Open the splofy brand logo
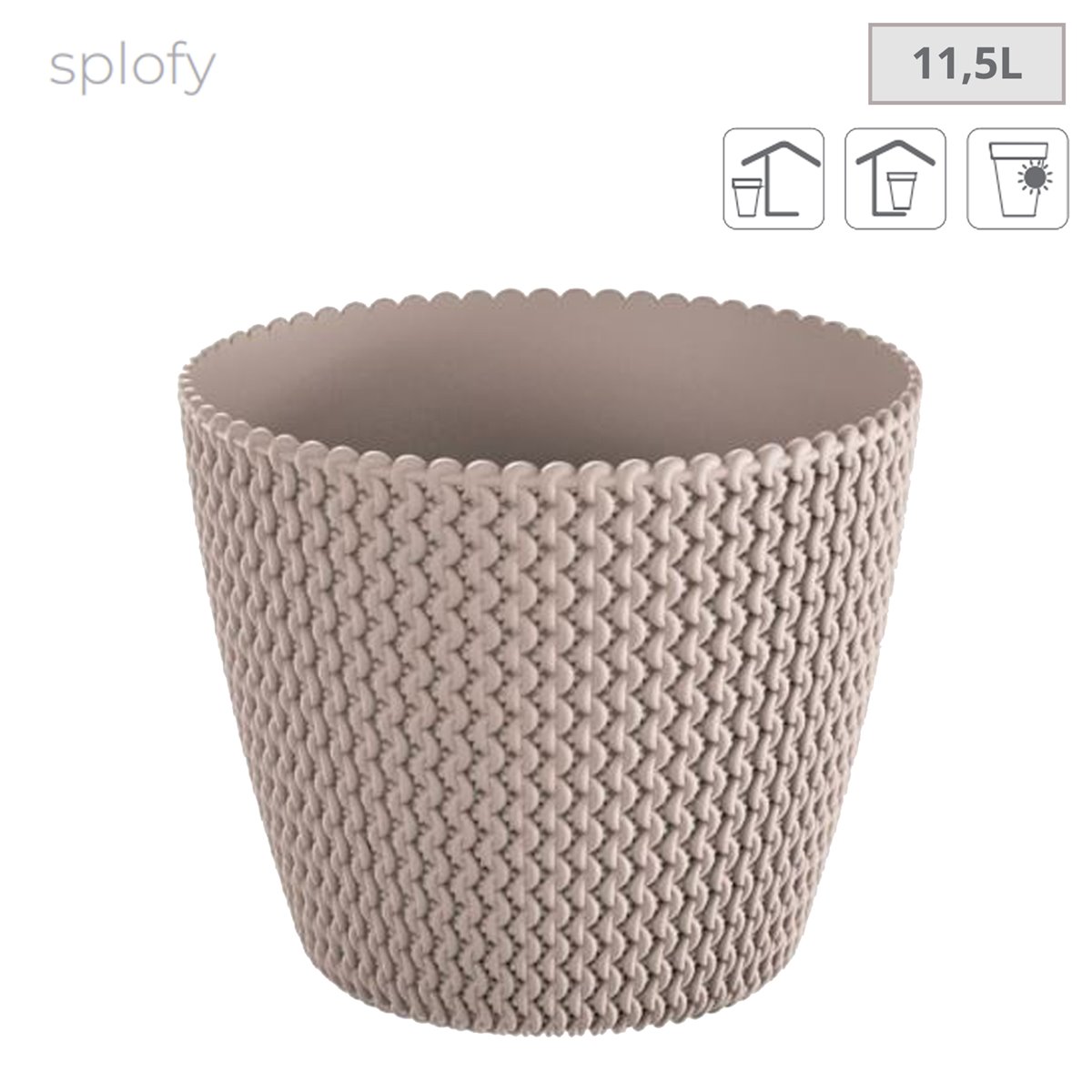Image resolution: width=1092 pixels, height=1092 pixels. pyautogui.click(x=132, y=67)
